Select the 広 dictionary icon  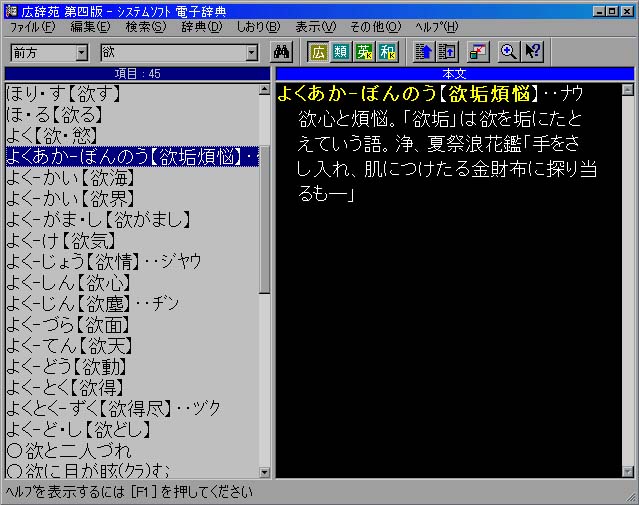pyautogui.click(x=318, y=52)
